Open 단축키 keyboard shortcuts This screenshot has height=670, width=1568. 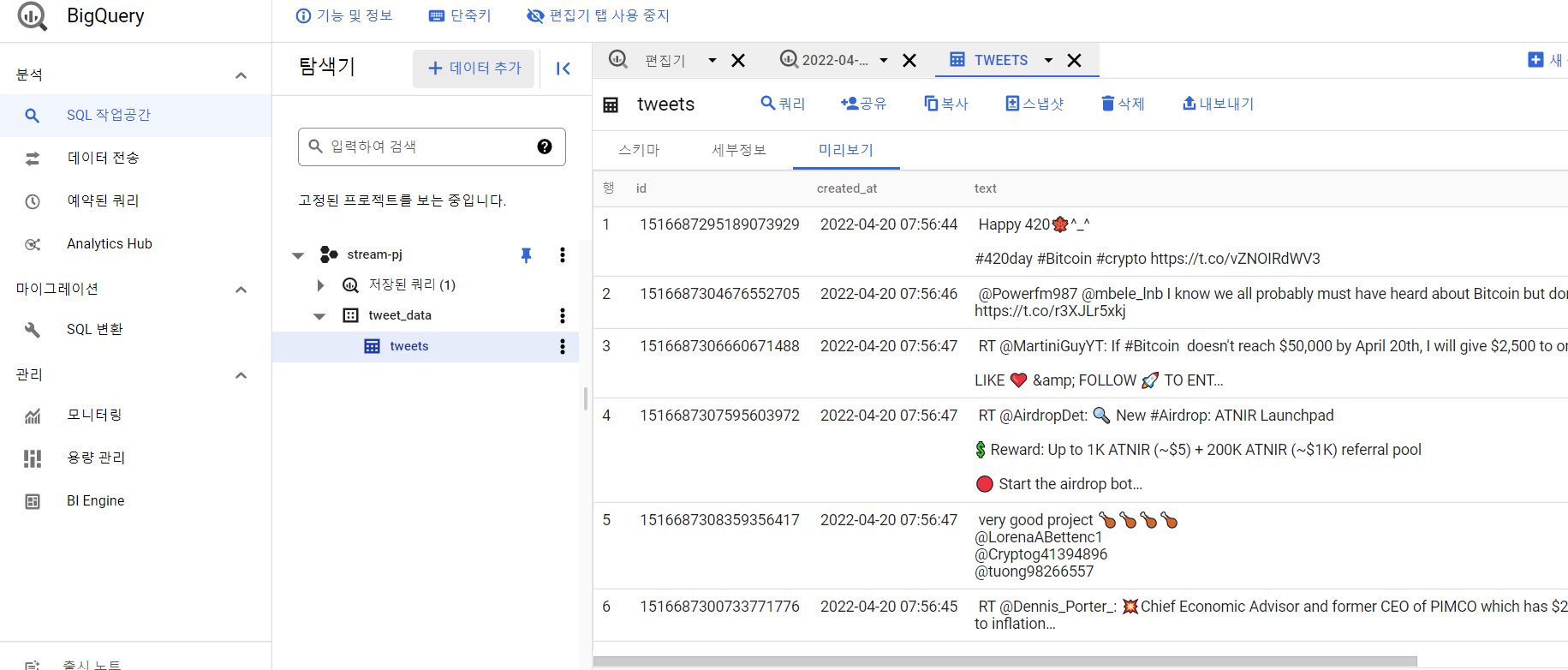(x=460, y=15)
